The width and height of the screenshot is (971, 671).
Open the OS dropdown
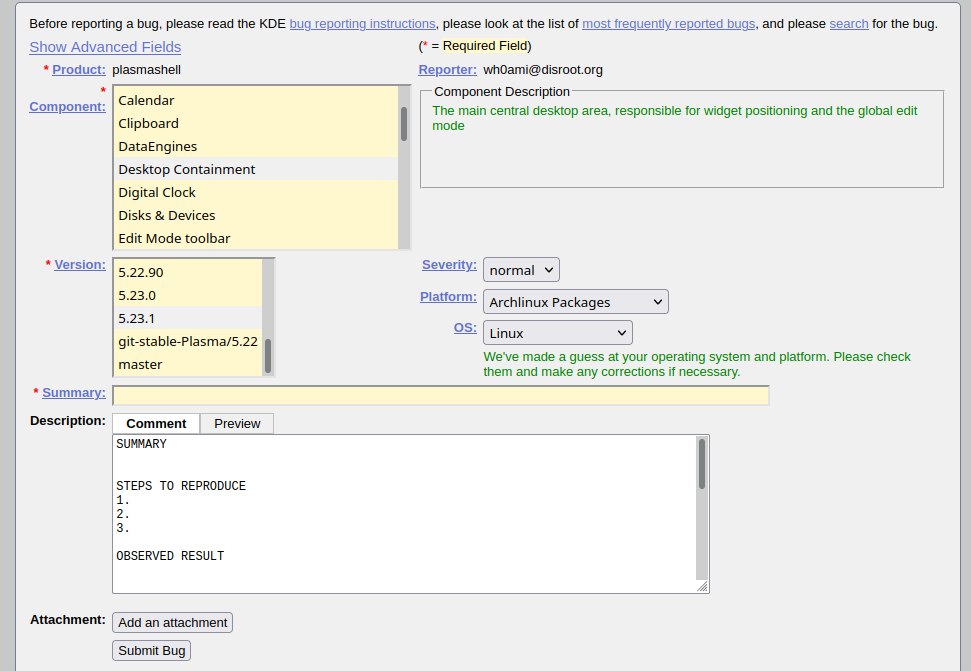(558, 332)
